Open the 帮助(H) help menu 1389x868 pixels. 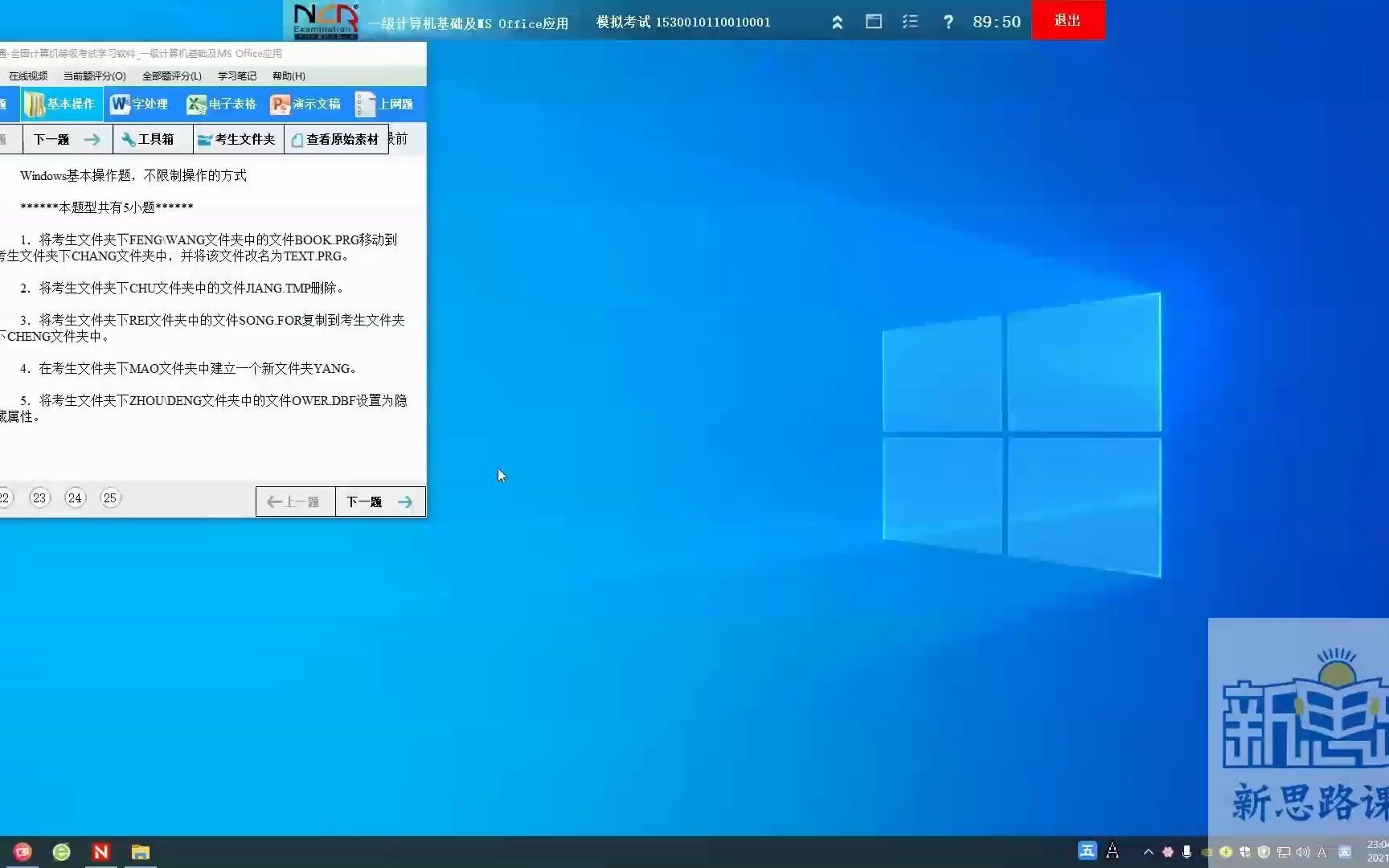287,76
